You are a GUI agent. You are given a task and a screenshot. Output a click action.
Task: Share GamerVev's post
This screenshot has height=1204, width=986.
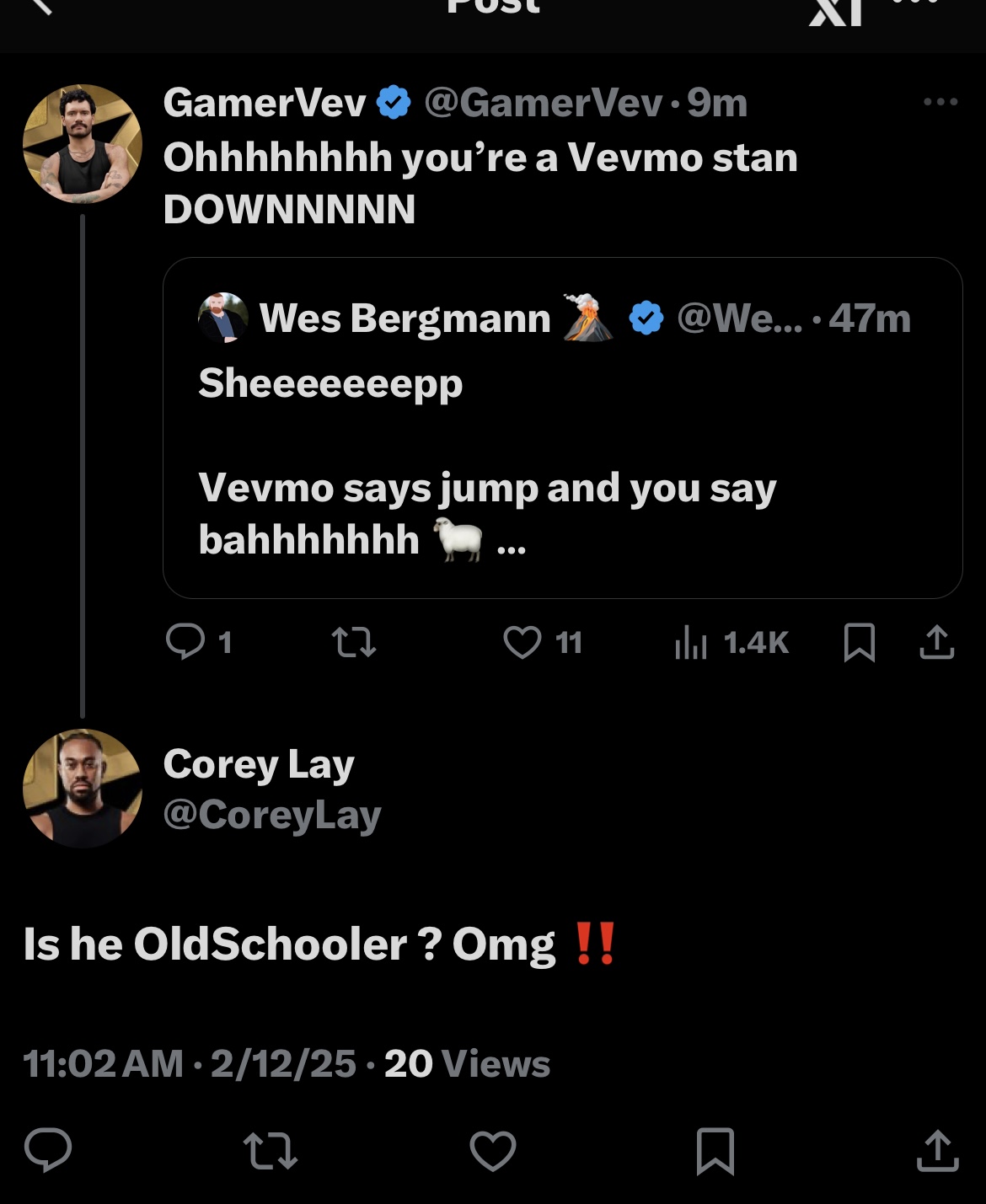point(937,642)
